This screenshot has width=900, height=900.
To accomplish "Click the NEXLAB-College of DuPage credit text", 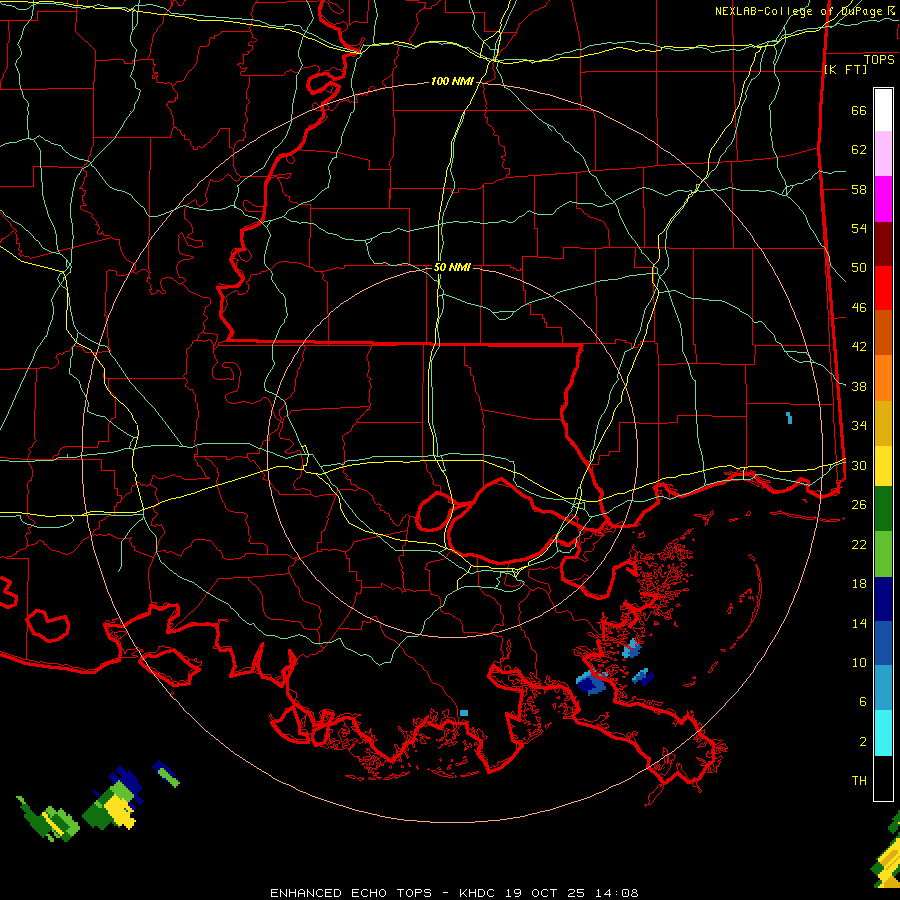I will point(798,11).
